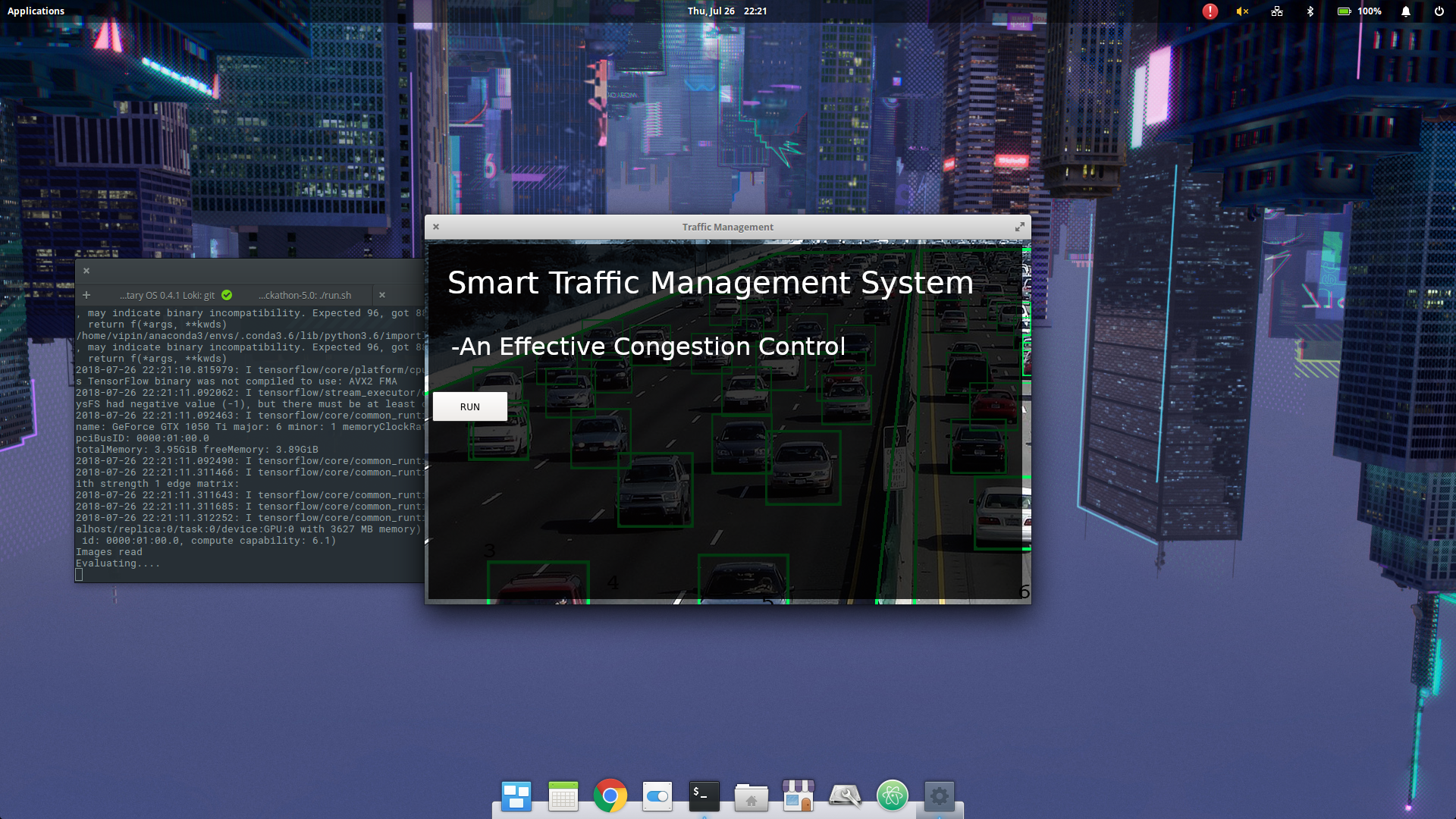This screenshot has height=819, width=1456.
Task: Click the gear application dock icon
Action: tap(940, 796)
